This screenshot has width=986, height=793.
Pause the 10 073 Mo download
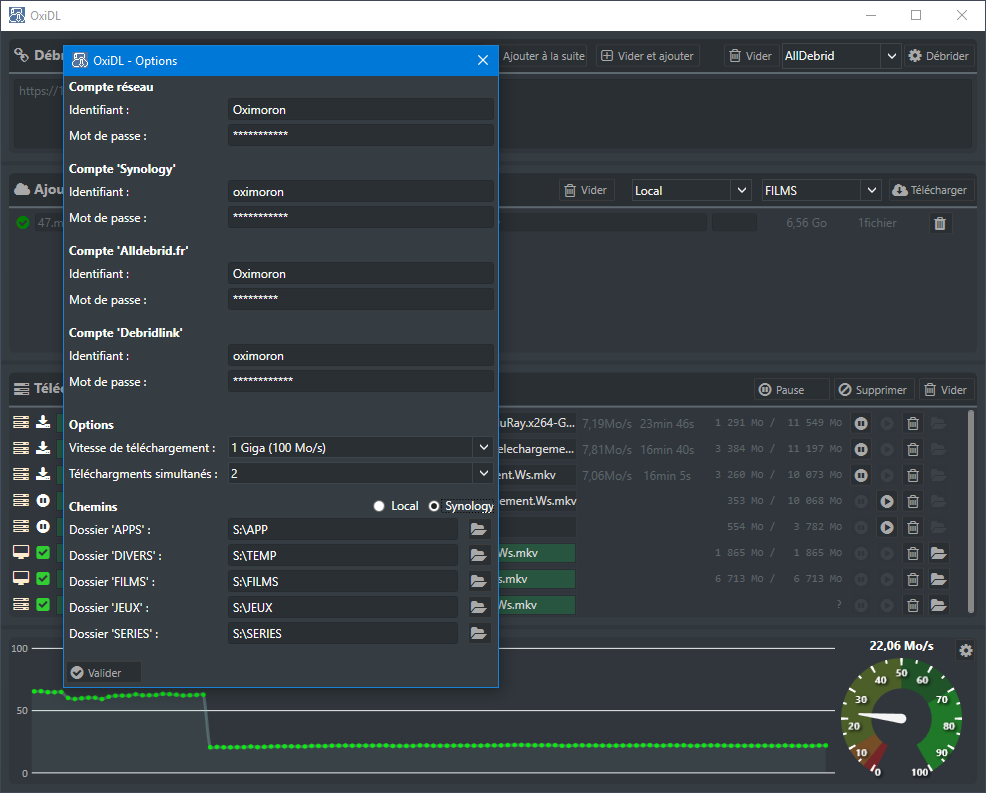tap(861, 475)
